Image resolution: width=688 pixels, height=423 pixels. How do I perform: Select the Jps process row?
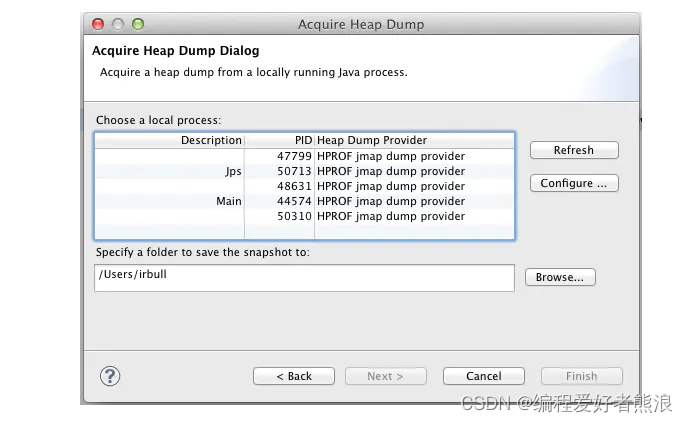[x=304, y=171]
